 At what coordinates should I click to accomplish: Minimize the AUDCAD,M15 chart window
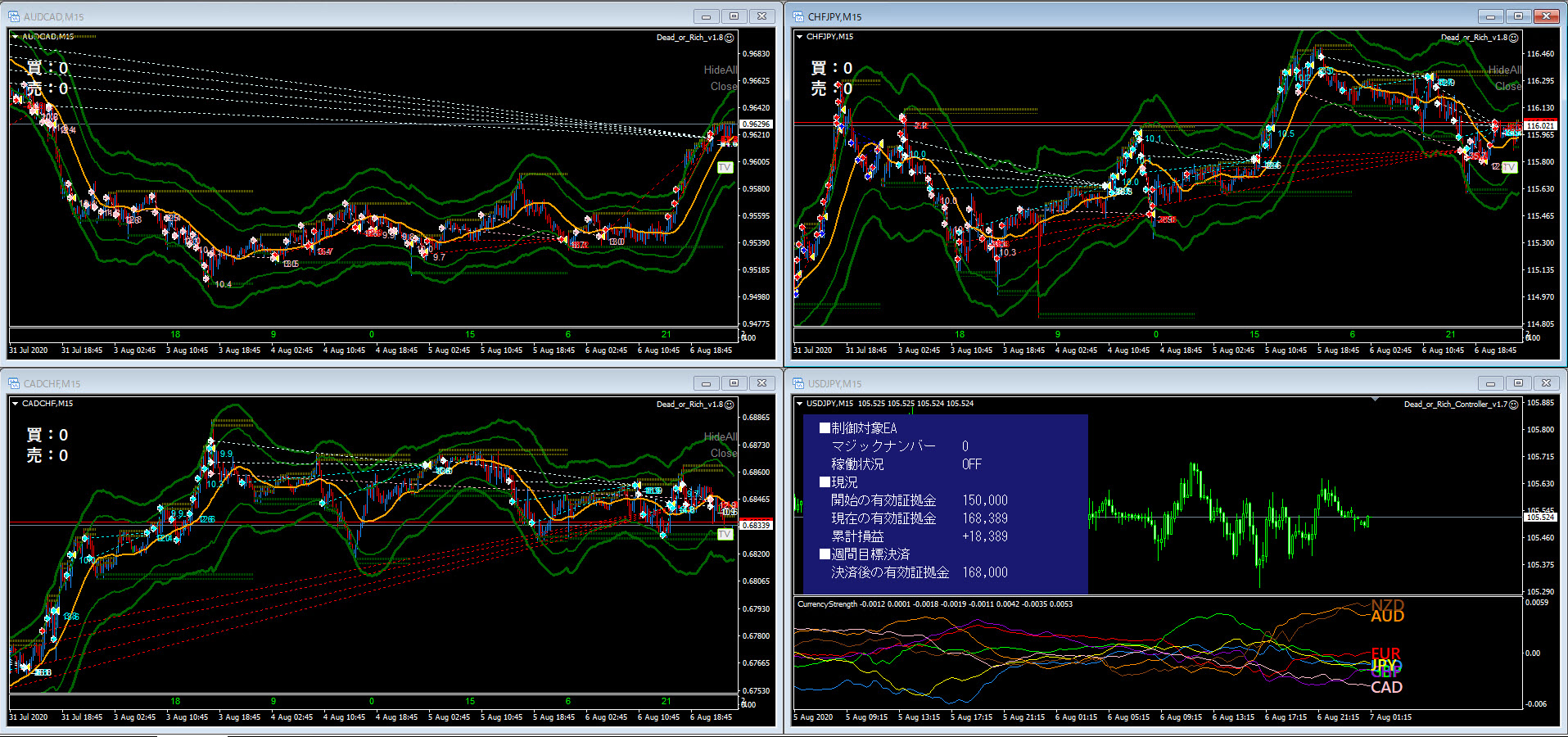(706, 16)
